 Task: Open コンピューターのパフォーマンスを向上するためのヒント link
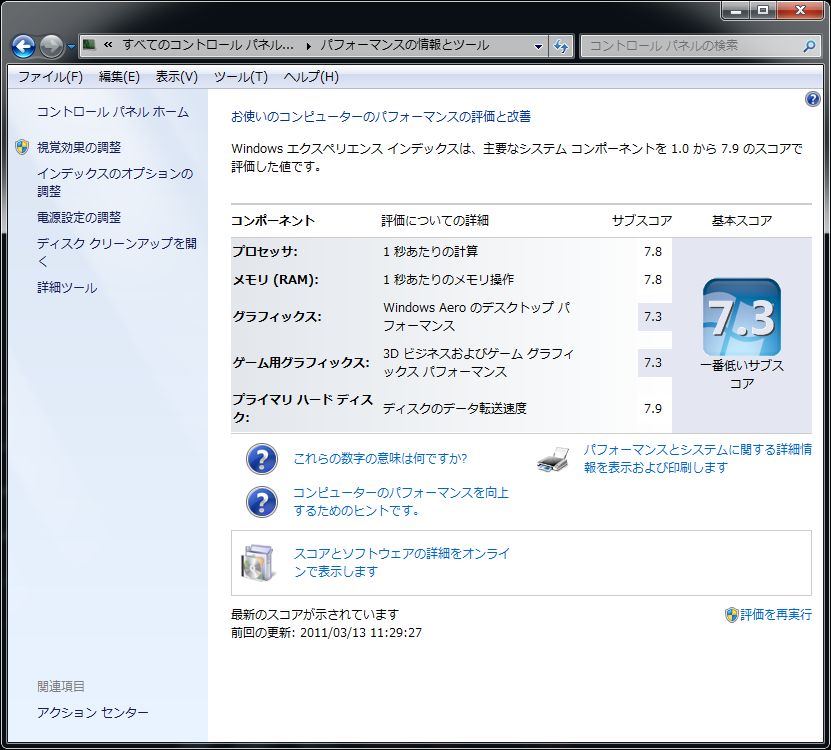tap(401, 501)
